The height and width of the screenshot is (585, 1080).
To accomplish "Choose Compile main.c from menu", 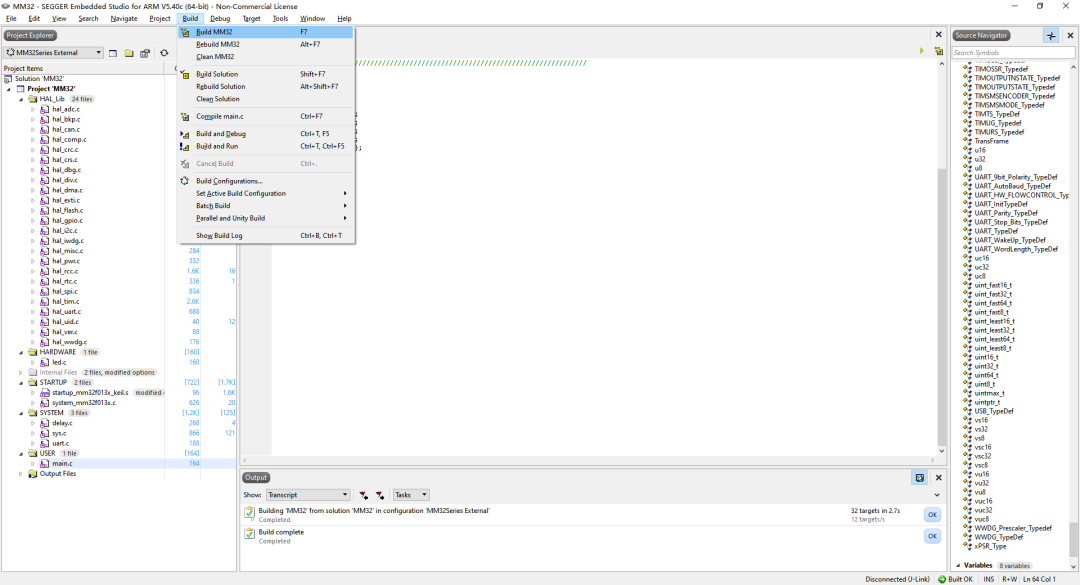I will pyautogui.click(x=266, y=116).
